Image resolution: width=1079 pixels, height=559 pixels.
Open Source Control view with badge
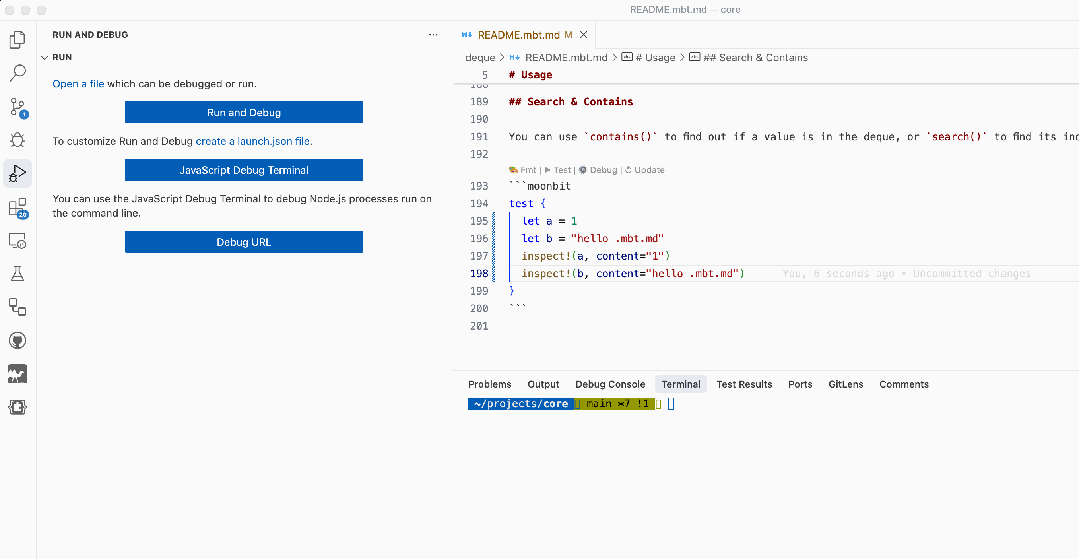[18, 107]
